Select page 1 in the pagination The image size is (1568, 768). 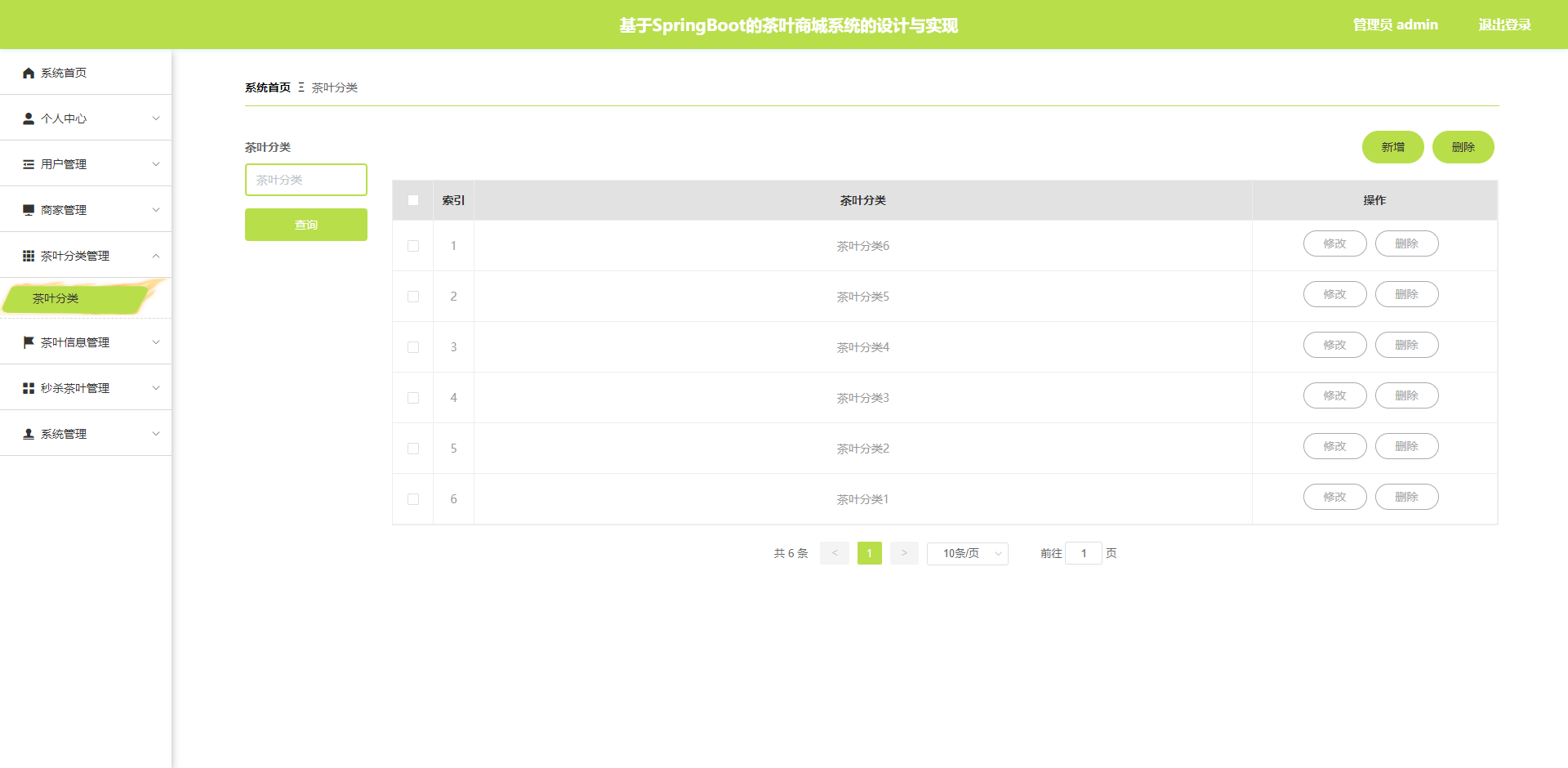click(x=870, y=553)
